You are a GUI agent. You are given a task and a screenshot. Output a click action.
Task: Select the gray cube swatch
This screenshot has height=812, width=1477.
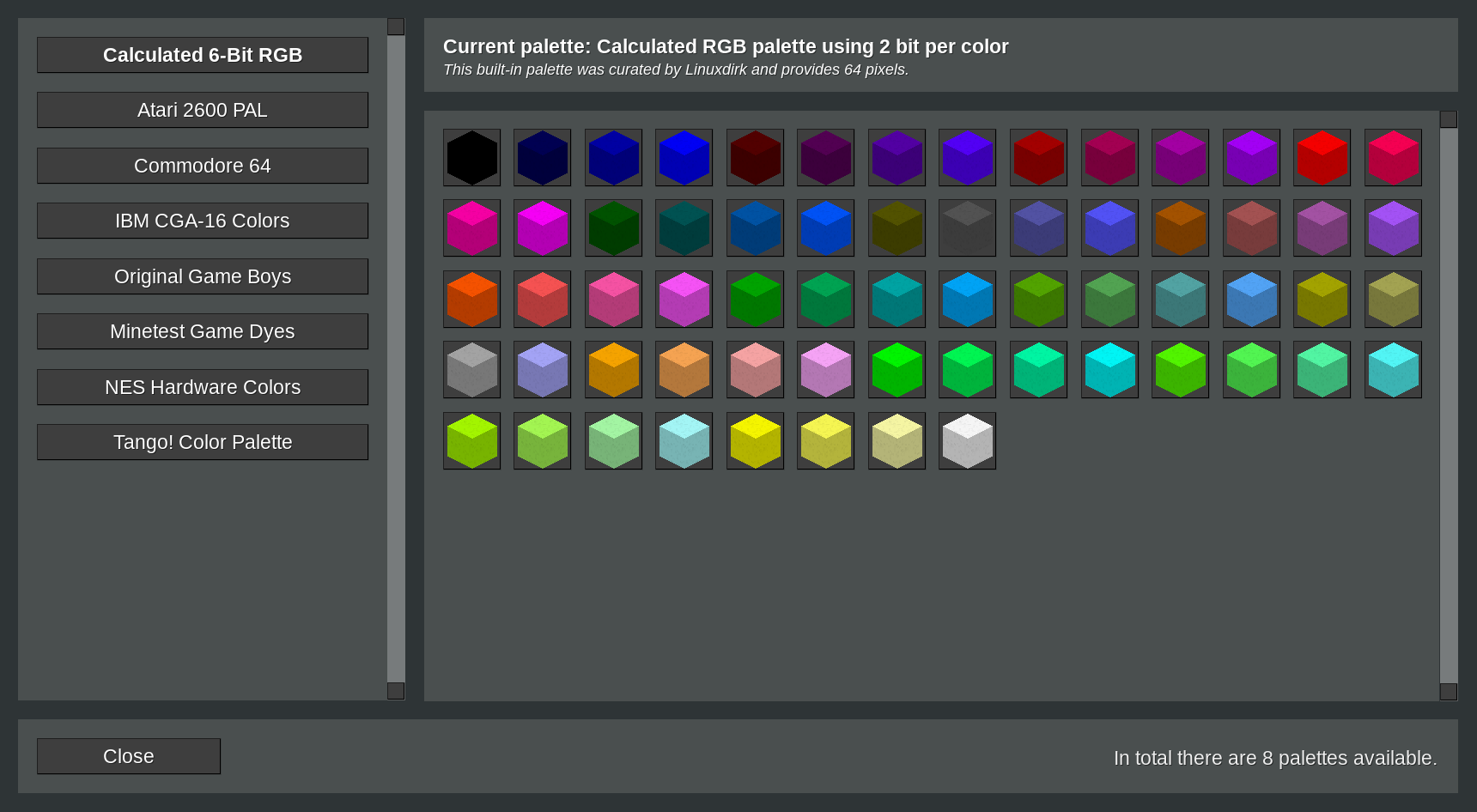click(471, 370)
